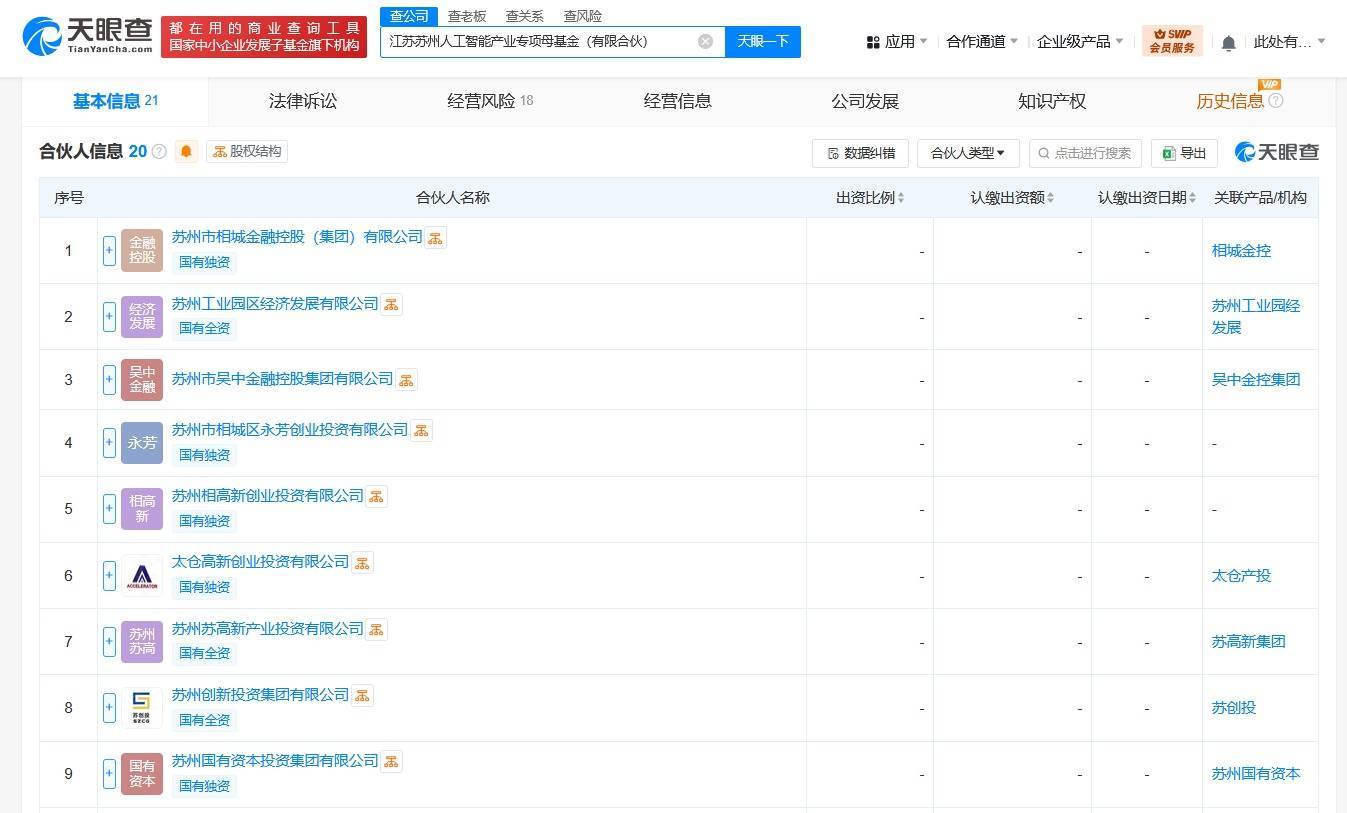Click the Accelerator logo of 太仓高新创业投资
This screenshot has width=1347, height=813.
coord(142,575)
